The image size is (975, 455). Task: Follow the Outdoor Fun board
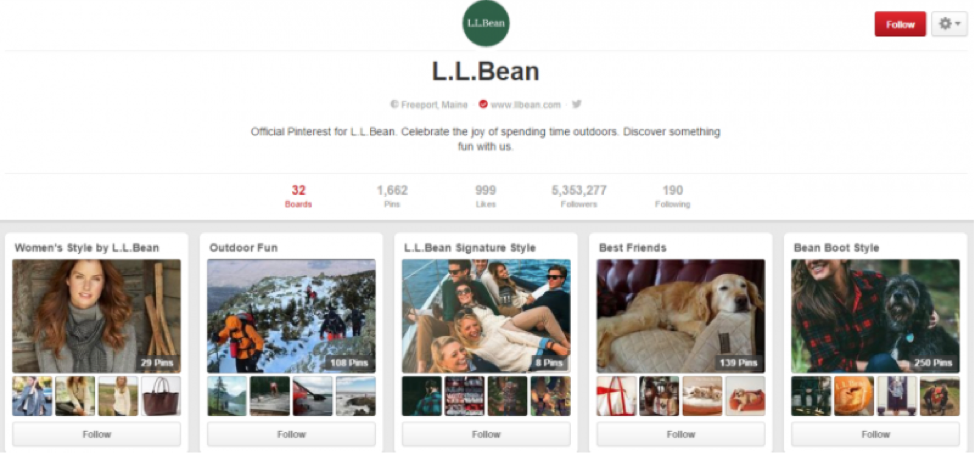tap(291, 434)
